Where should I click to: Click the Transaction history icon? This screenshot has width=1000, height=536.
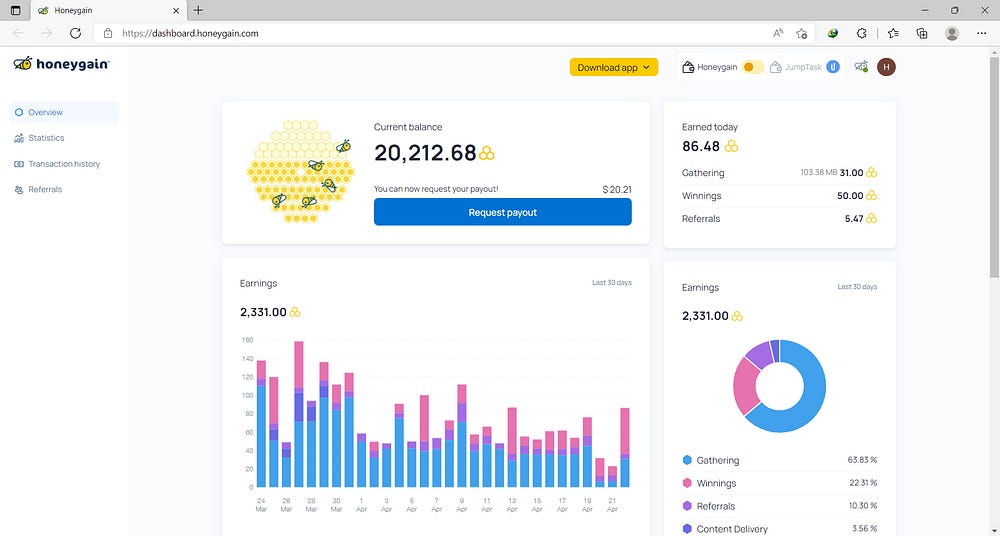[18, 164]
